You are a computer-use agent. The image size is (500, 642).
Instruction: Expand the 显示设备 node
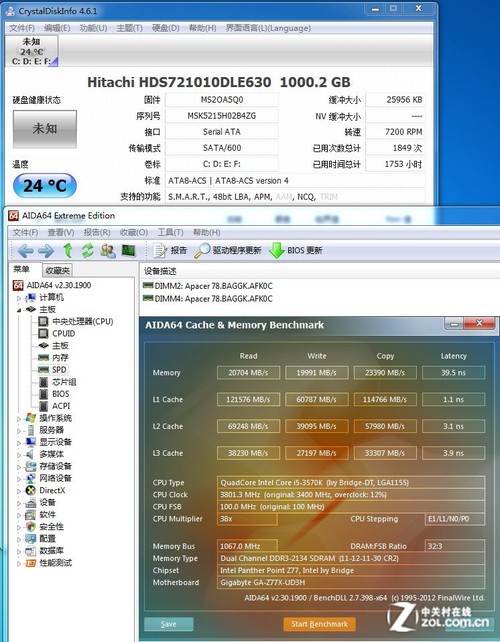[19, 443]
